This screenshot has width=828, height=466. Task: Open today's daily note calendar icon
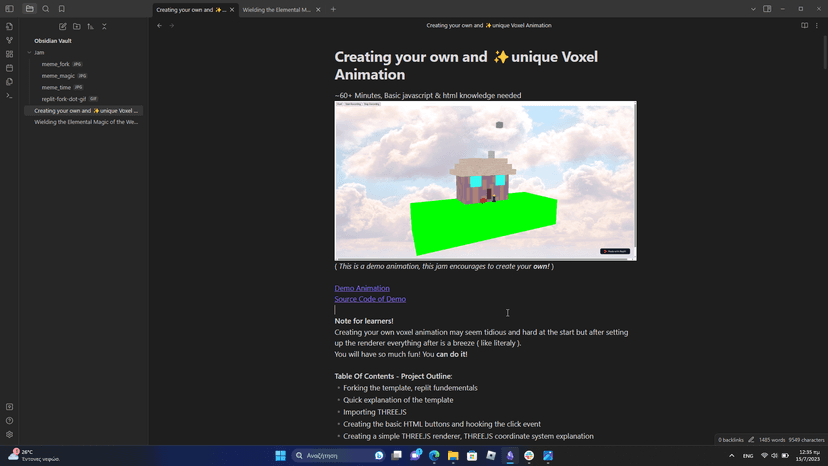click(10, 68)
